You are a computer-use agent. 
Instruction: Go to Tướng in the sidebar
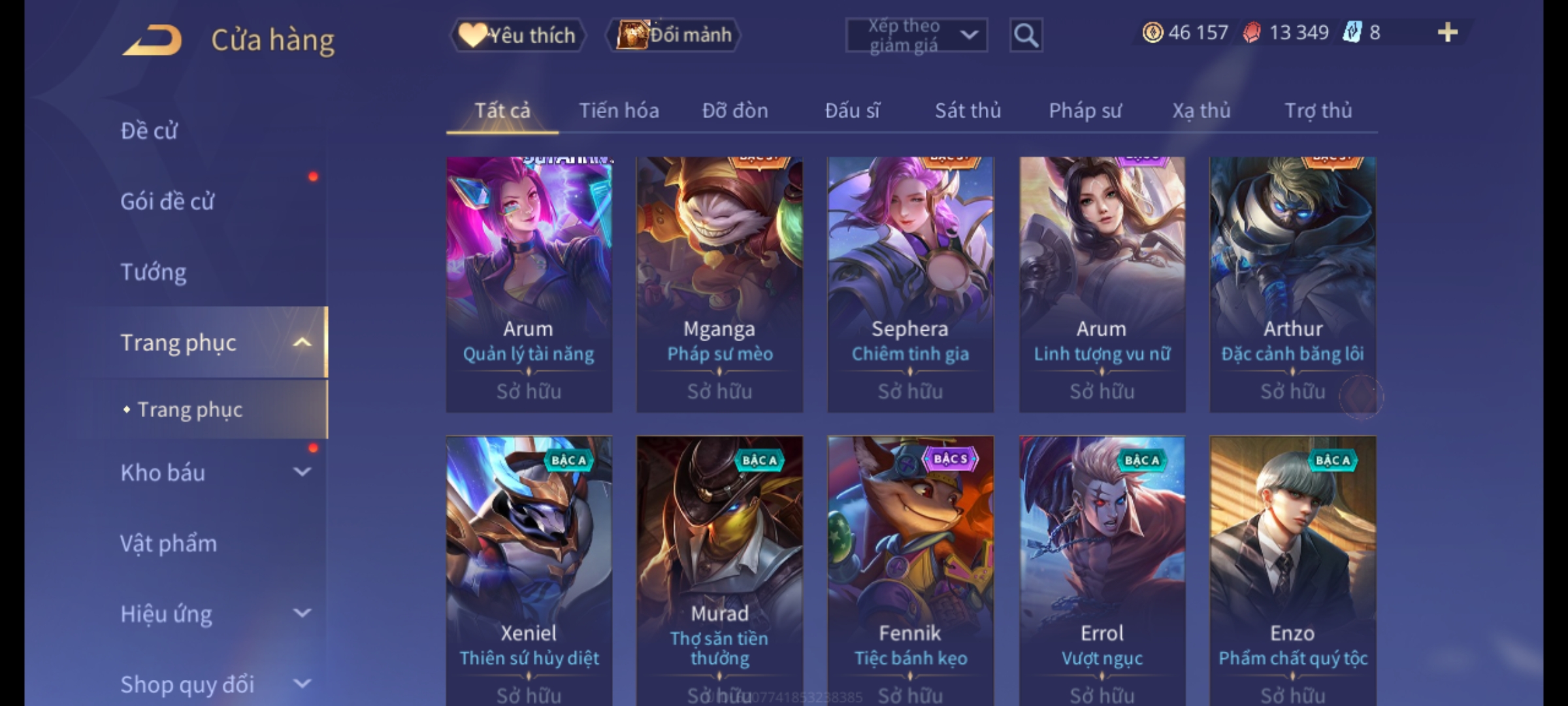(x=154, y=272)
